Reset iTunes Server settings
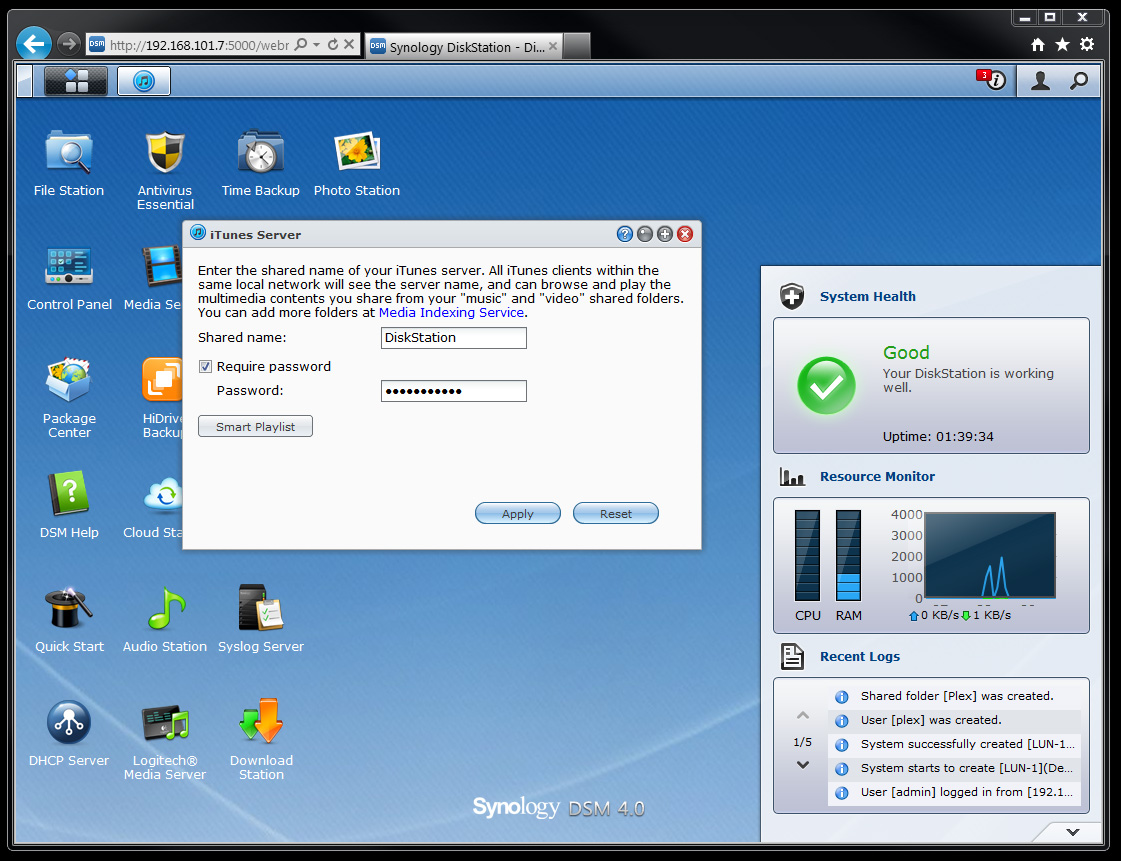 [616, 513]
